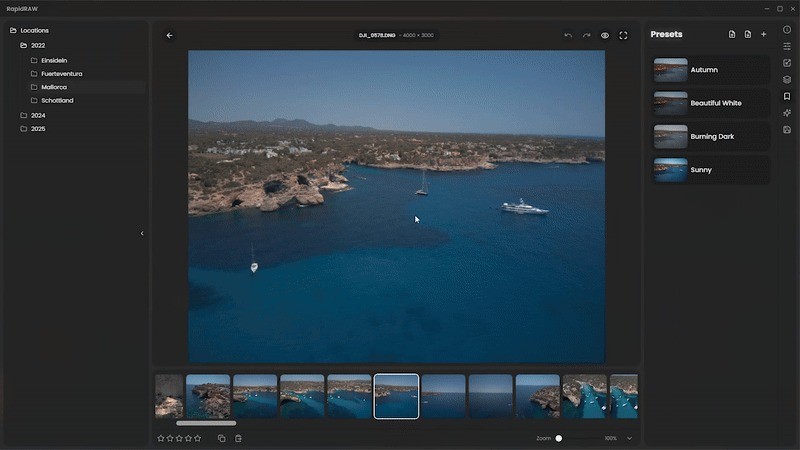Click the add new preset plus icon
This screenshot has height=450, width=800.
coord(763,34)
